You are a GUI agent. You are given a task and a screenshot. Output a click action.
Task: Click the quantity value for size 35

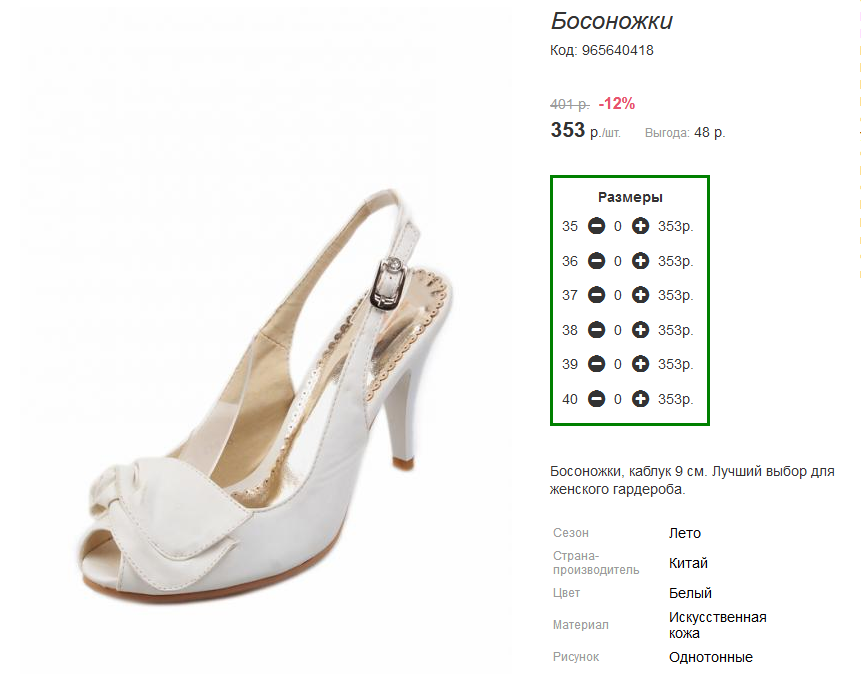[618, 226]
